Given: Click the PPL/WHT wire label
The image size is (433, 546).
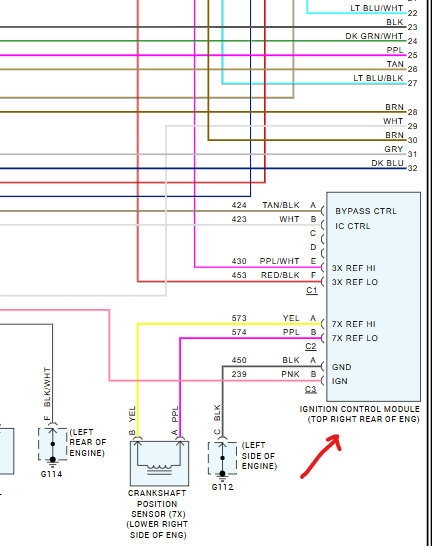Looking at the screenshot, I should (x=279, y=261).
